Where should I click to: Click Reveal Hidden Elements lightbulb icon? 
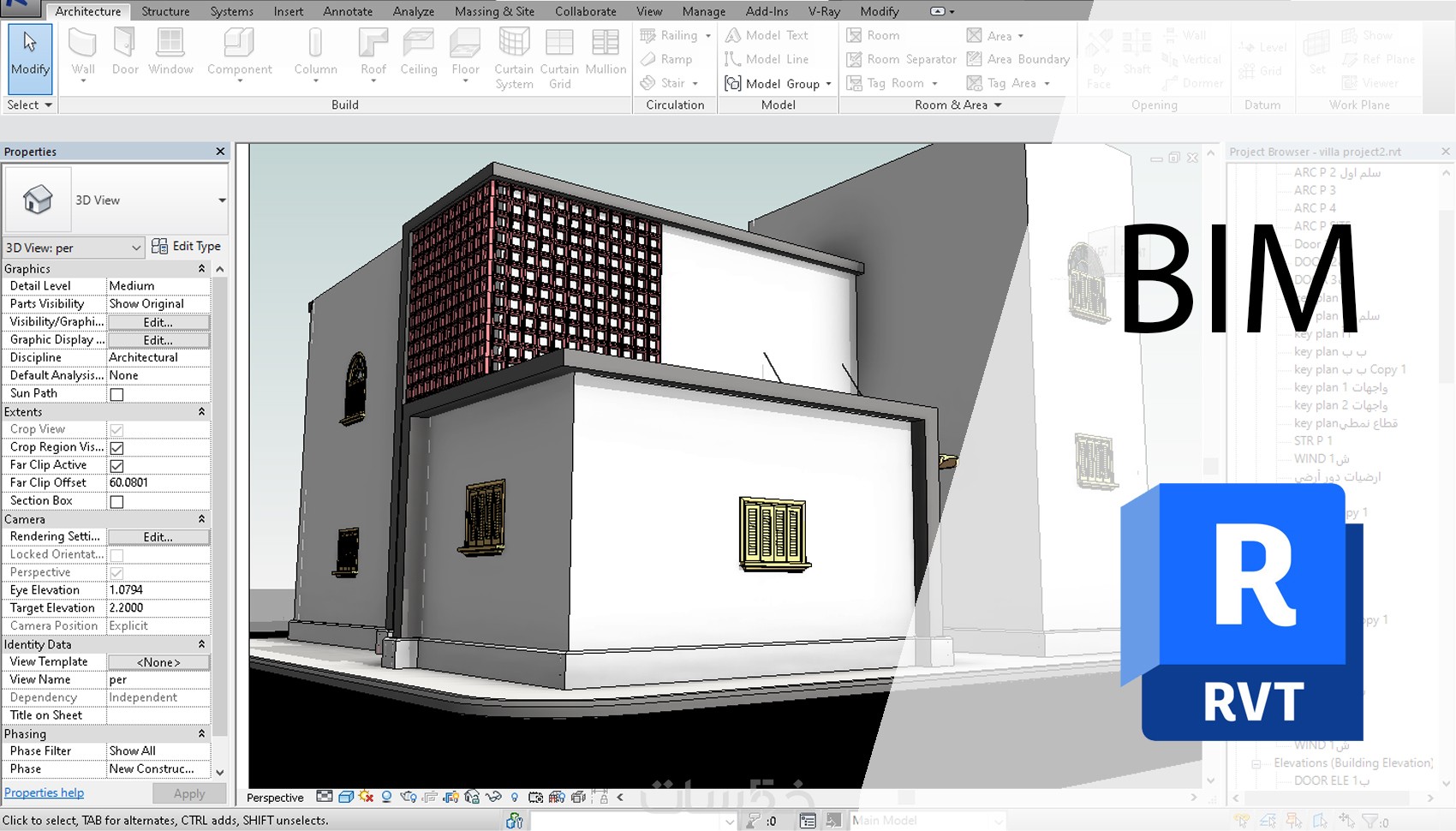pyautogui.click(x=514, y=797)
